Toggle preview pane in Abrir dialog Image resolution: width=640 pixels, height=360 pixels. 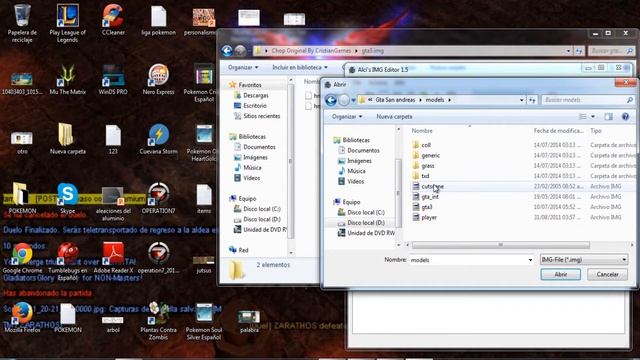[x=608, y=117]
